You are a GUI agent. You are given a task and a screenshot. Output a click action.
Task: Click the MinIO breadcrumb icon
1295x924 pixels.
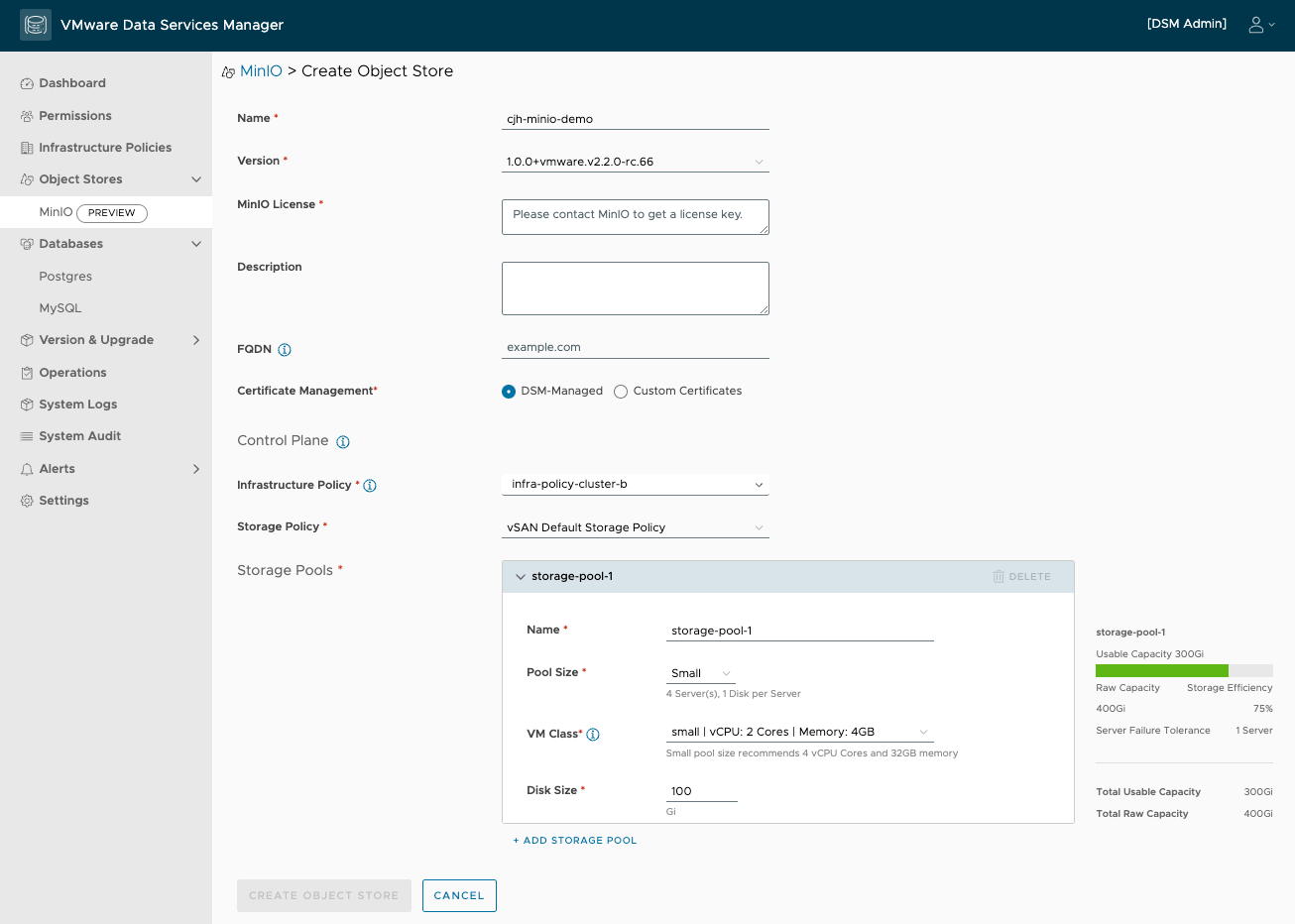(228, 72)
